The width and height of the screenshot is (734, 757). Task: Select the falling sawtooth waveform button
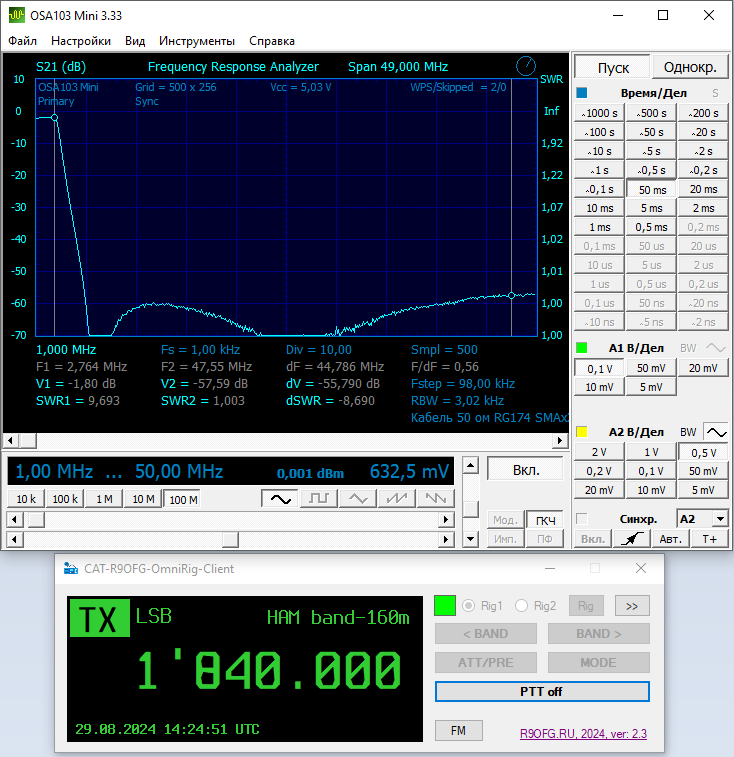click(436, 499)
